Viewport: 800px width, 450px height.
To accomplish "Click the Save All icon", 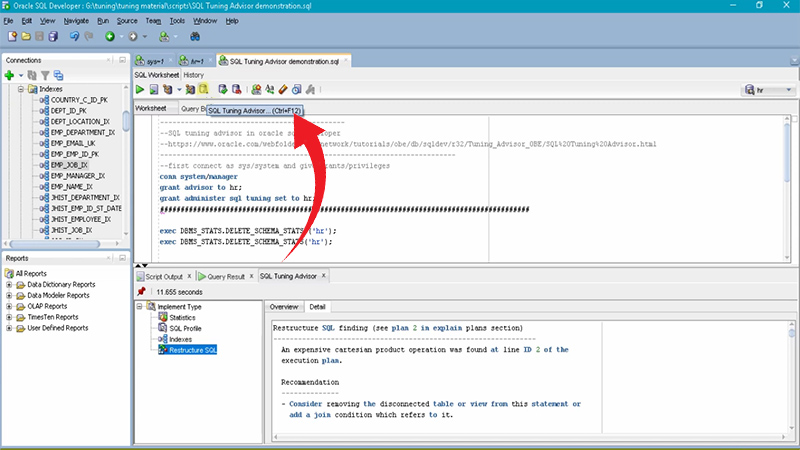I will tap(53, 37).
